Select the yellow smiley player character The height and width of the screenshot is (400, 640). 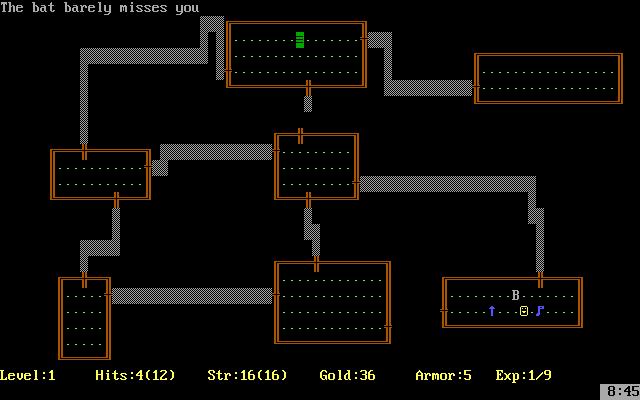pos(524,311)
